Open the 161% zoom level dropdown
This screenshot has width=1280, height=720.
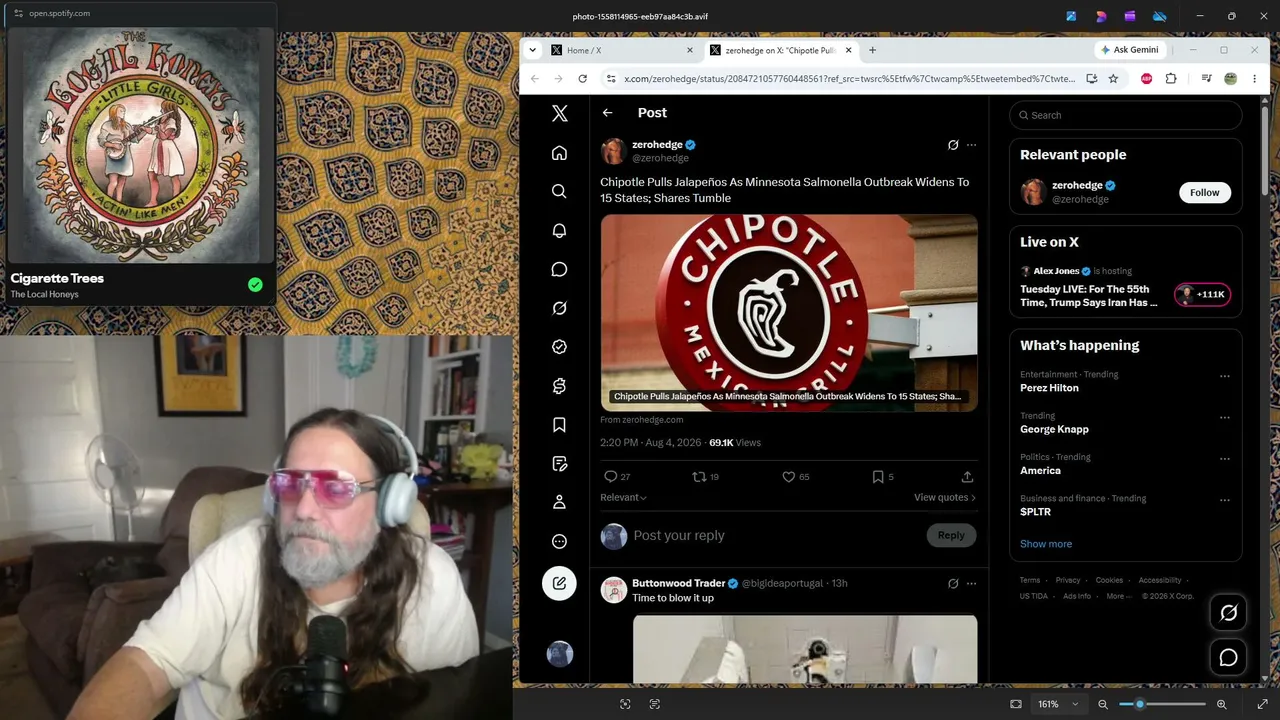coord(1058,704)
